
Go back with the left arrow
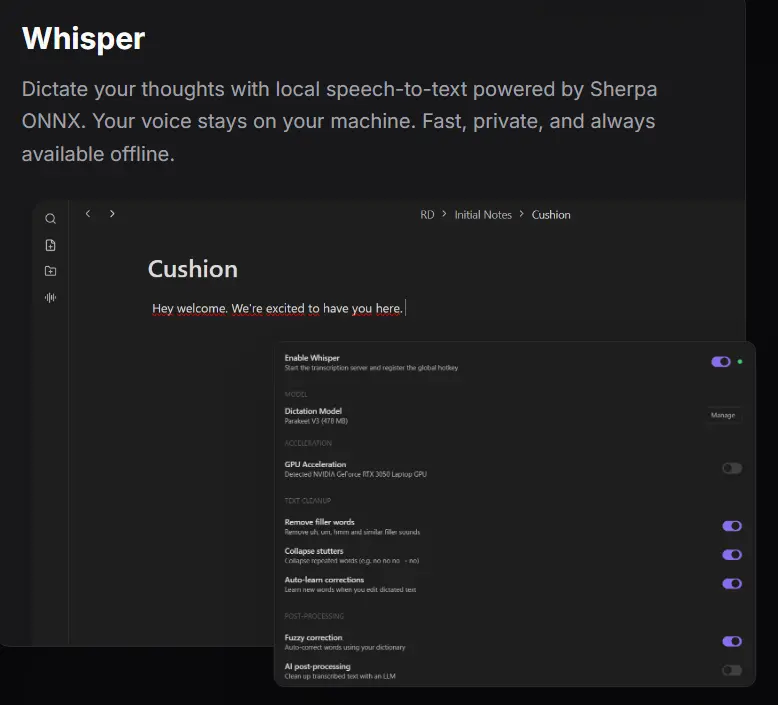click(88, 214)
